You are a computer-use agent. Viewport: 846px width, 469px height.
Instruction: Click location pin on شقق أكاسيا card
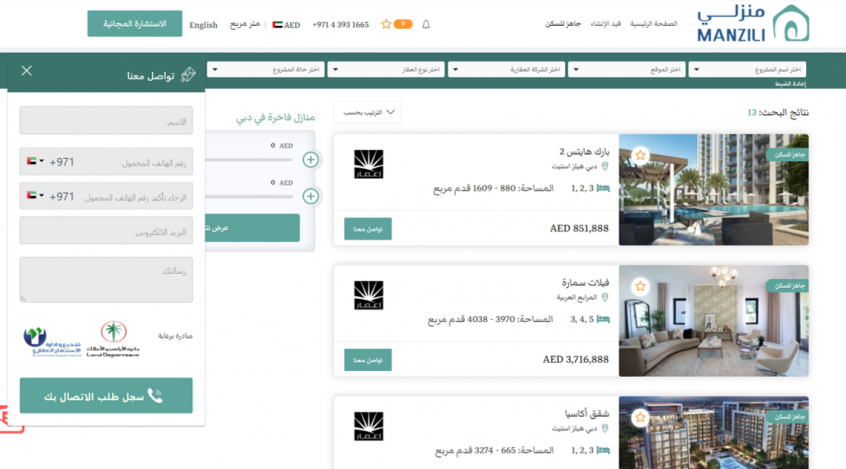tap(605, 429)
